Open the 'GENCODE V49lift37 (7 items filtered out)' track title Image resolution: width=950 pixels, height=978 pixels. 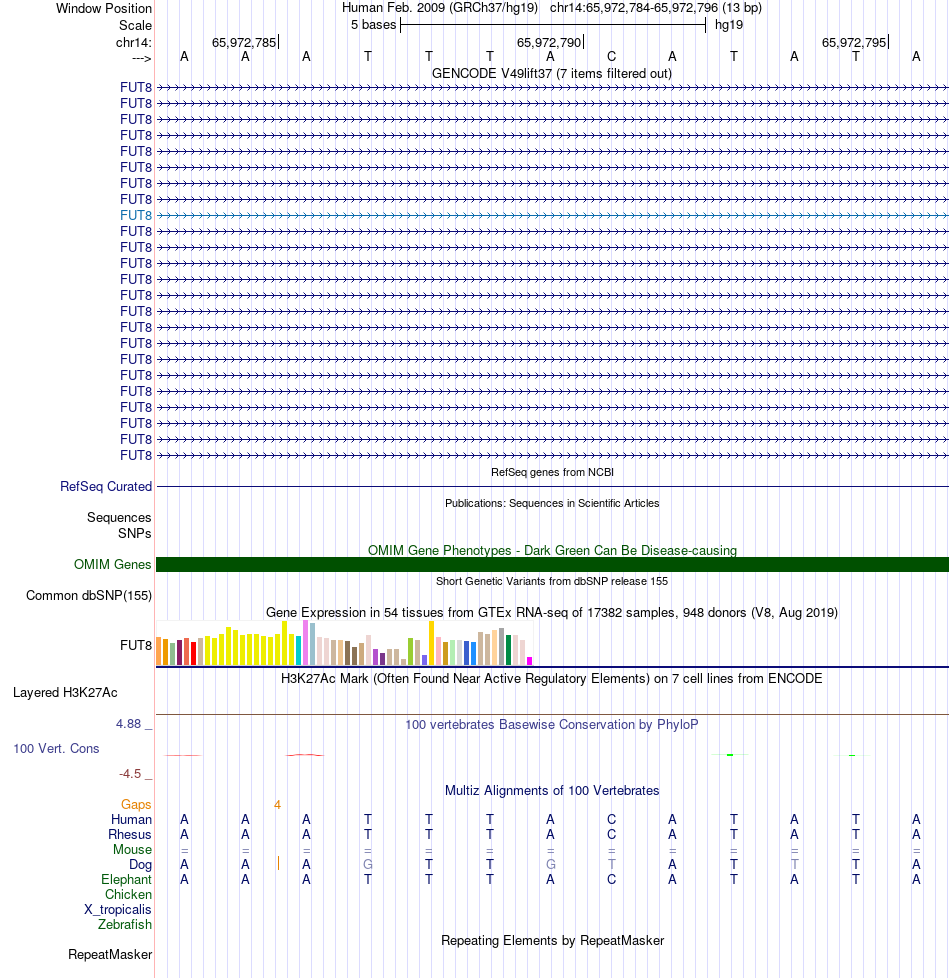point(552,74)
